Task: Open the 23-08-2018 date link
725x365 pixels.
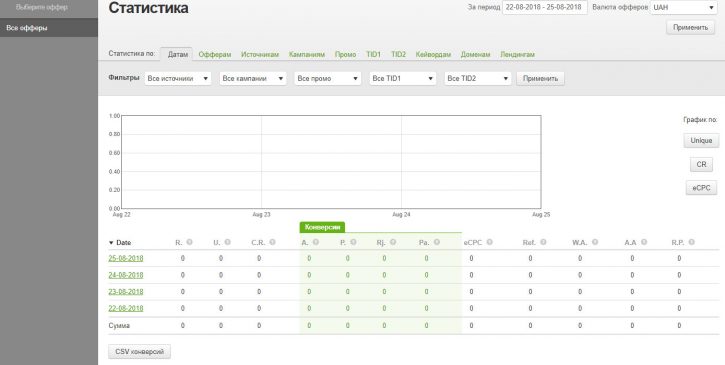Action: tap(126, 291)
